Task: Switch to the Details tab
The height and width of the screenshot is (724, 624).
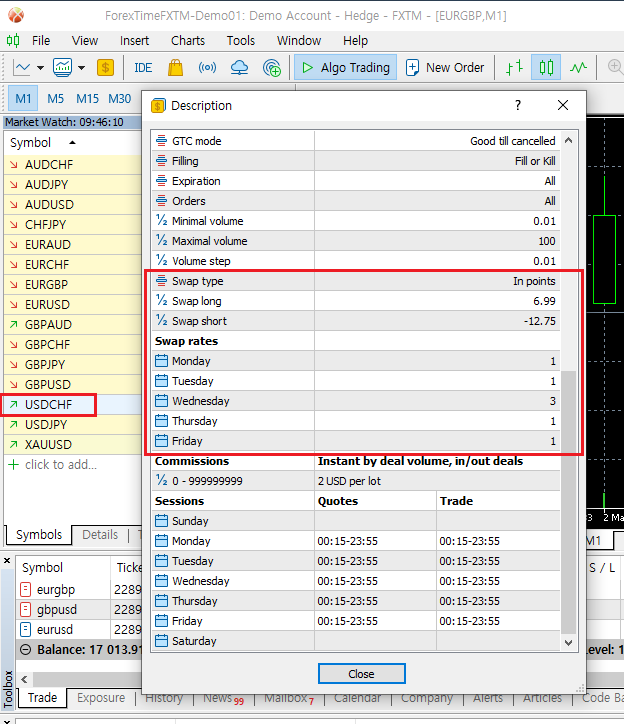Action: point(100,535)
